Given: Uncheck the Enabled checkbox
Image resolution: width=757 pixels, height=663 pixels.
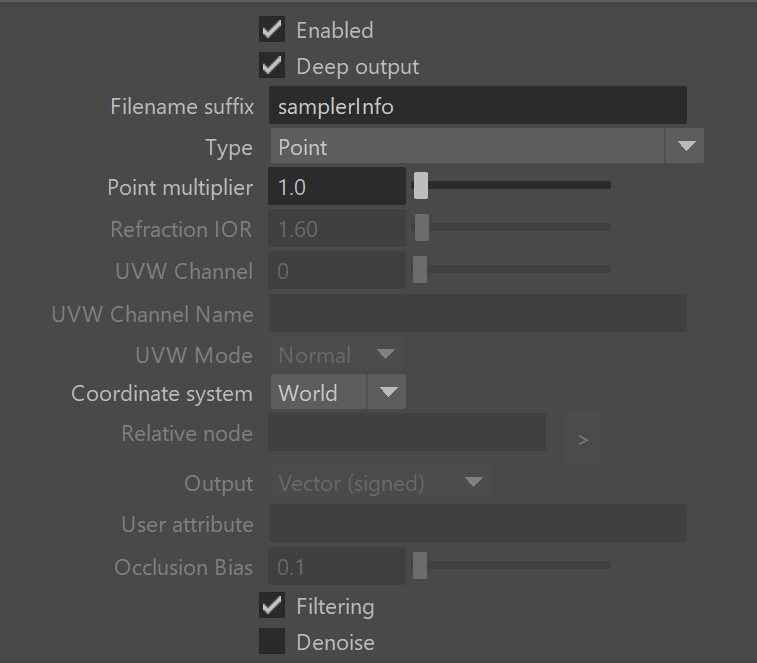Looking at the screenshot, I should click(272, 29).
